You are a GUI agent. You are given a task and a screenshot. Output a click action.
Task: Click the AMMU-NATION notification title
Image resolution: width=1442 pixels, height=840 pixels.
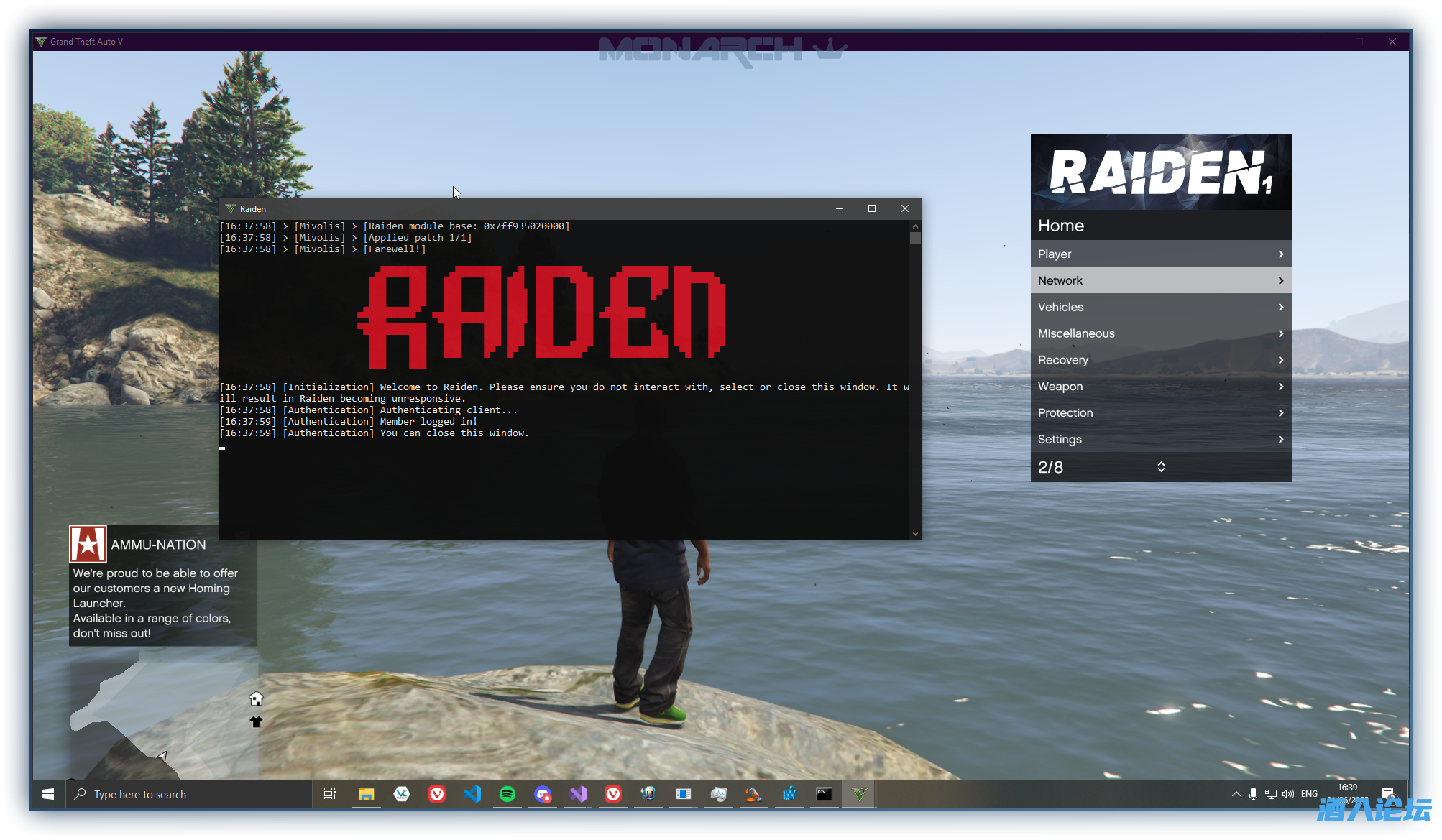158,545
